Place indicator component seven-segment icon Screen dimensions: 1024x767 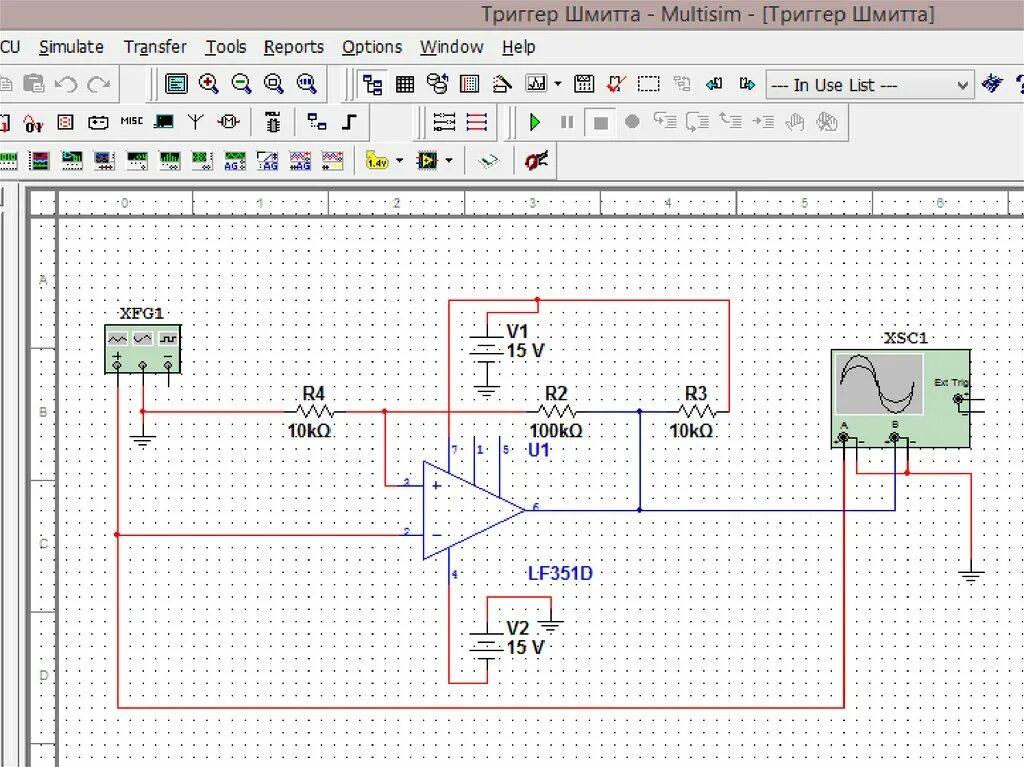65,122
